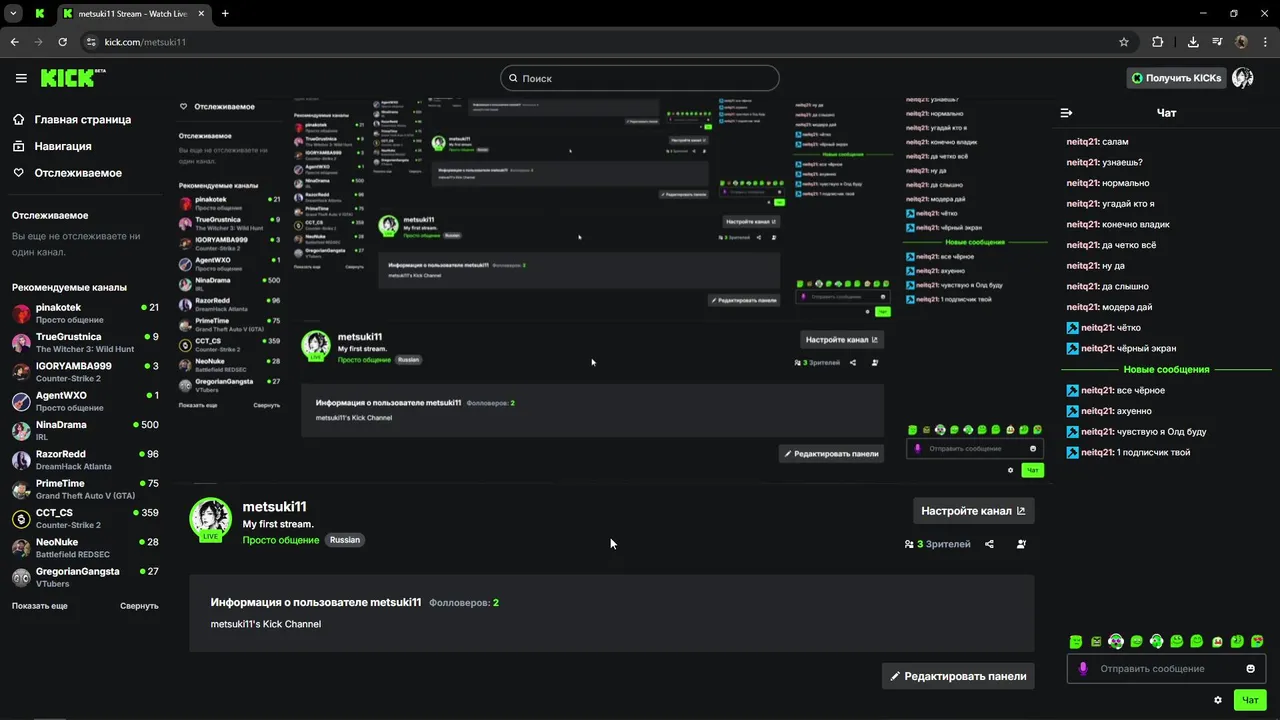Open Chrome downloads icon
Image resolution: width=1280 pixels, height=720 pixels.
(1193, 42)
